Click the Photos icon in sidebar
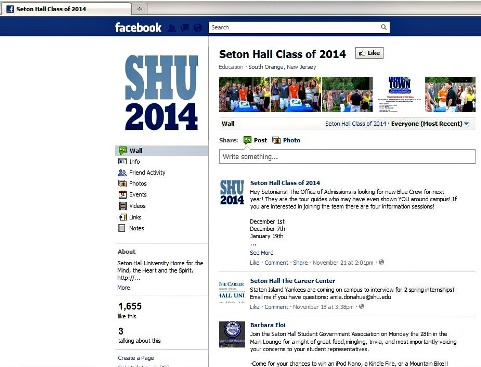Viewport: 481px width, 367px height. coord(122,183)
